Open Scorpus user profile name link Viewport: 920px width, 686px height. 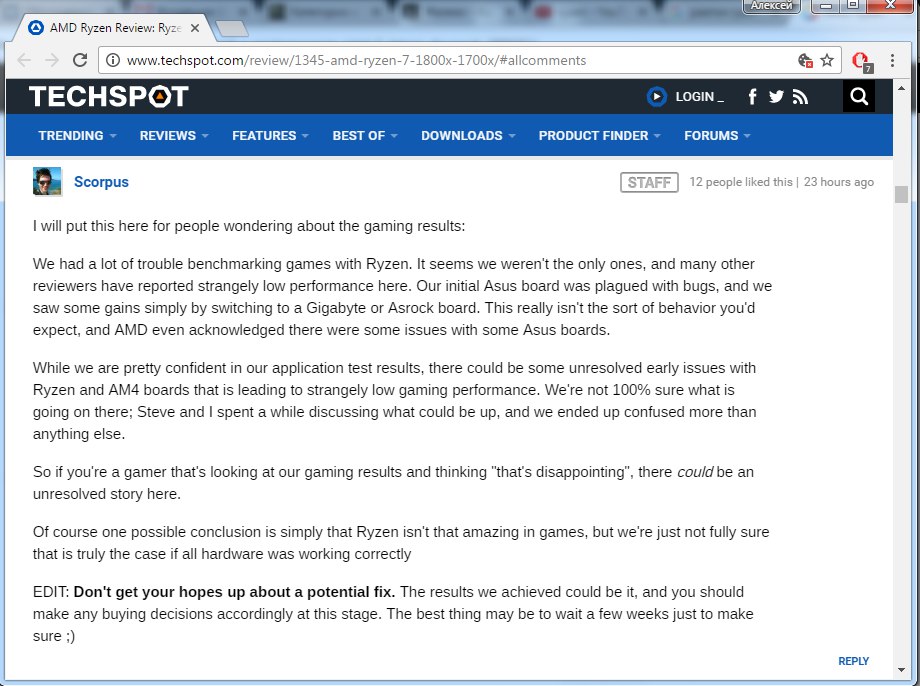tap(101, 182)
